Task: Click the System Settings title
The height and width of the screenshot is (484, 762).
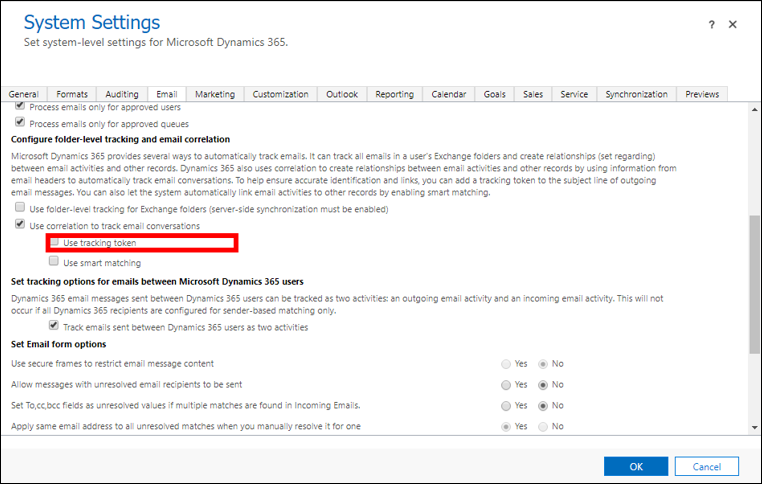Action: pos(92,22)
